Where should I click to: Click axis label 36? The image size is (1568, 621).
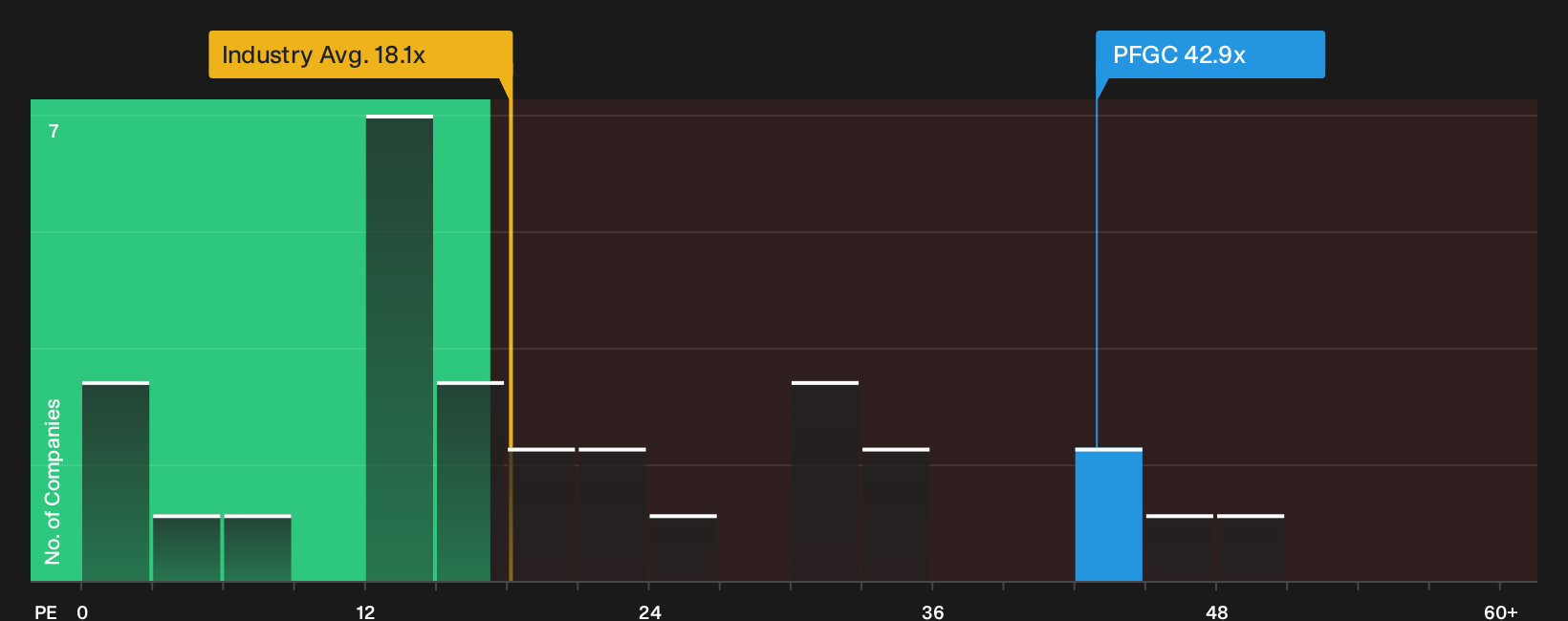tap(933, 612)
